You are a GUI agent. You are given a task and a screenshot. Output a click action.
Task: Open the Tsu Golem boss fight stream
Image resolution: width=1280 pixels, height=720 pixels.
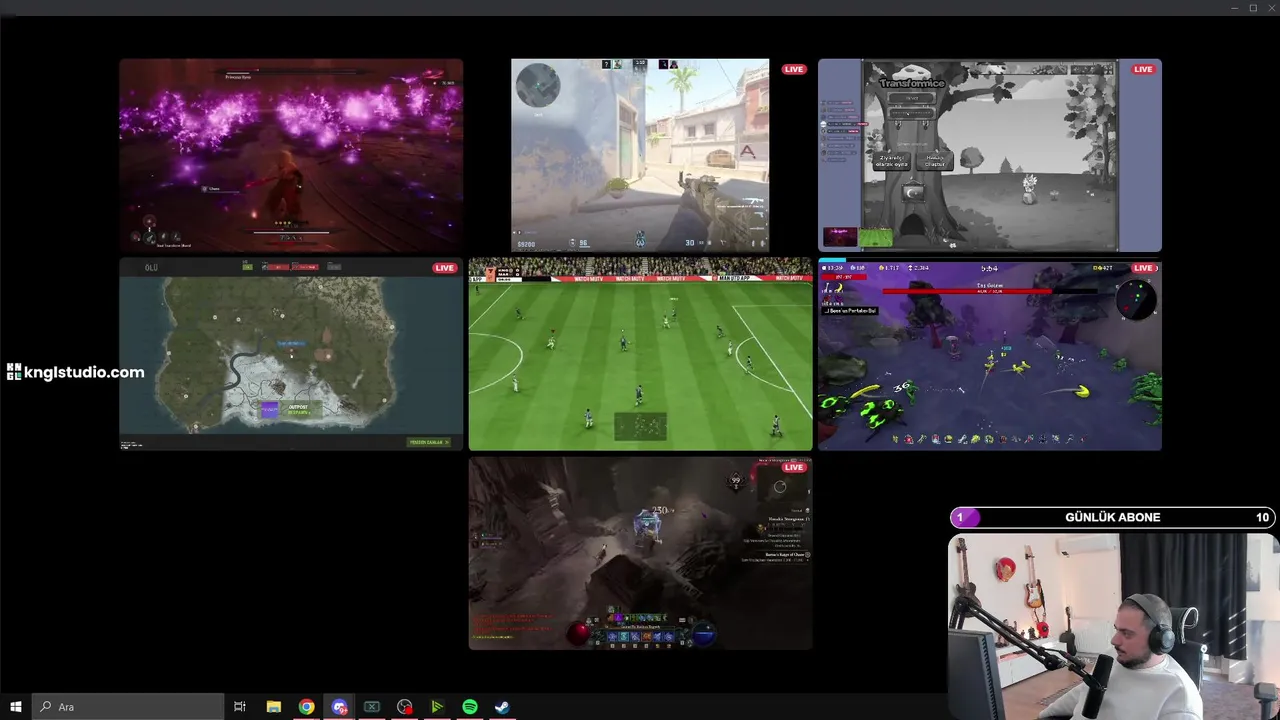(x=990, y=354)
